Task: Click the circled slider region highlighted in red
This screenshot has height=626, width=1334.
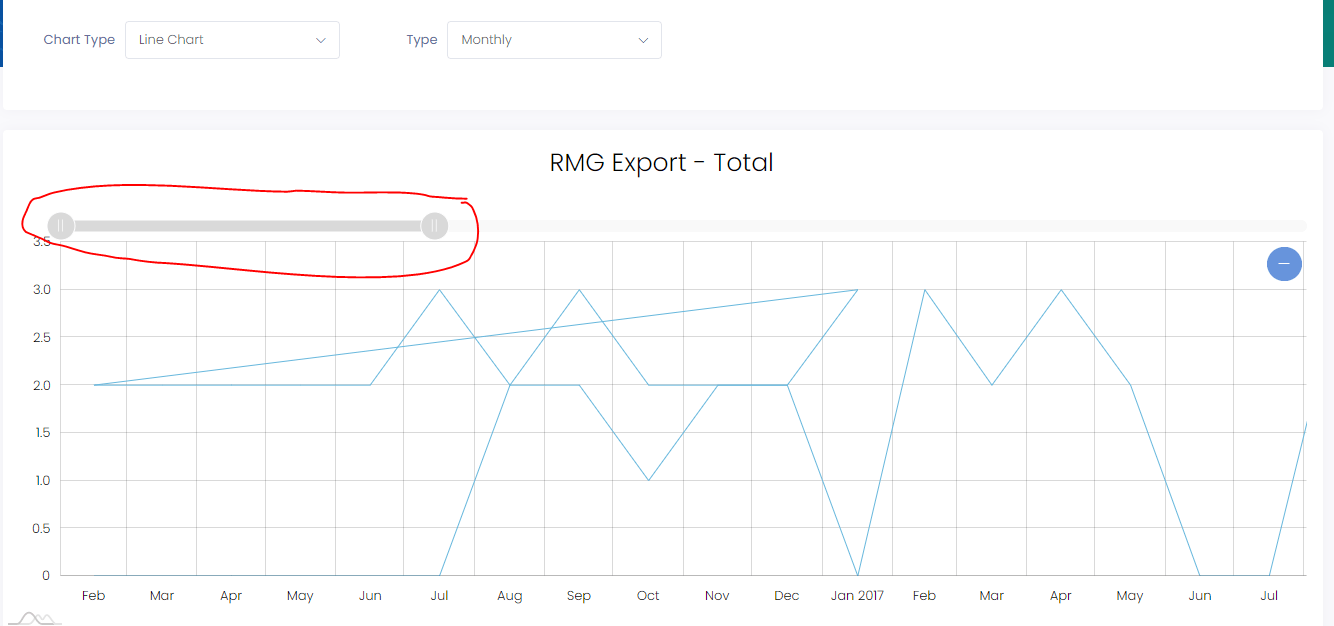Action: [247, 226]
